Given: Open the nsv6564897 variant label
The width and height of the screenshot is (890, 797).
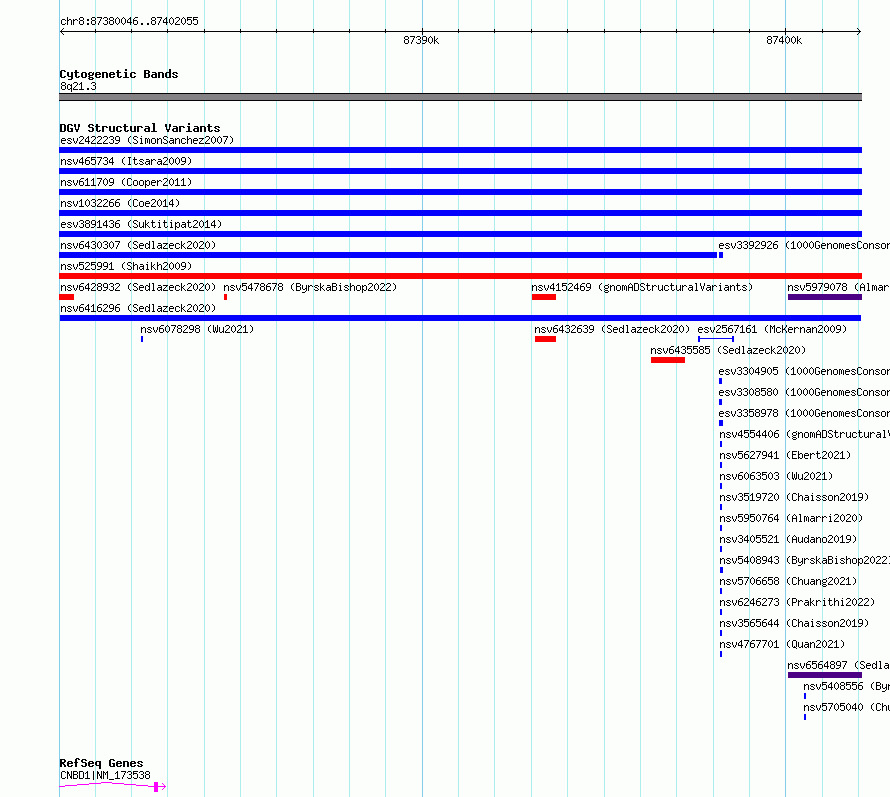Looking at the screenshot, I should point(838,665).
